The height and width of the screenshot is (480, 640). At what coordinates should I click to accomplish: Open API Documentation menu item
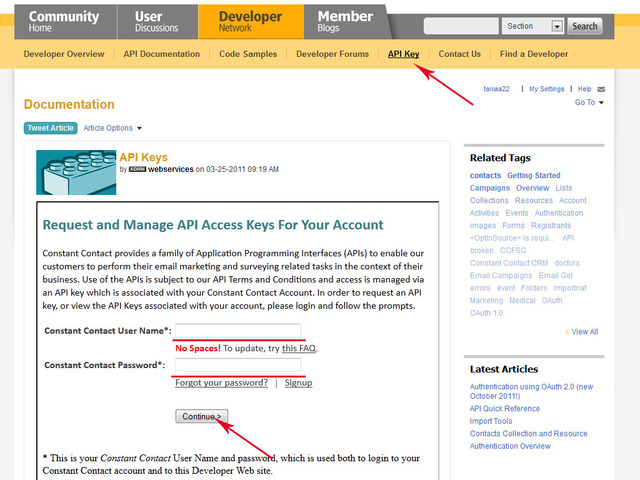[162, 54]
